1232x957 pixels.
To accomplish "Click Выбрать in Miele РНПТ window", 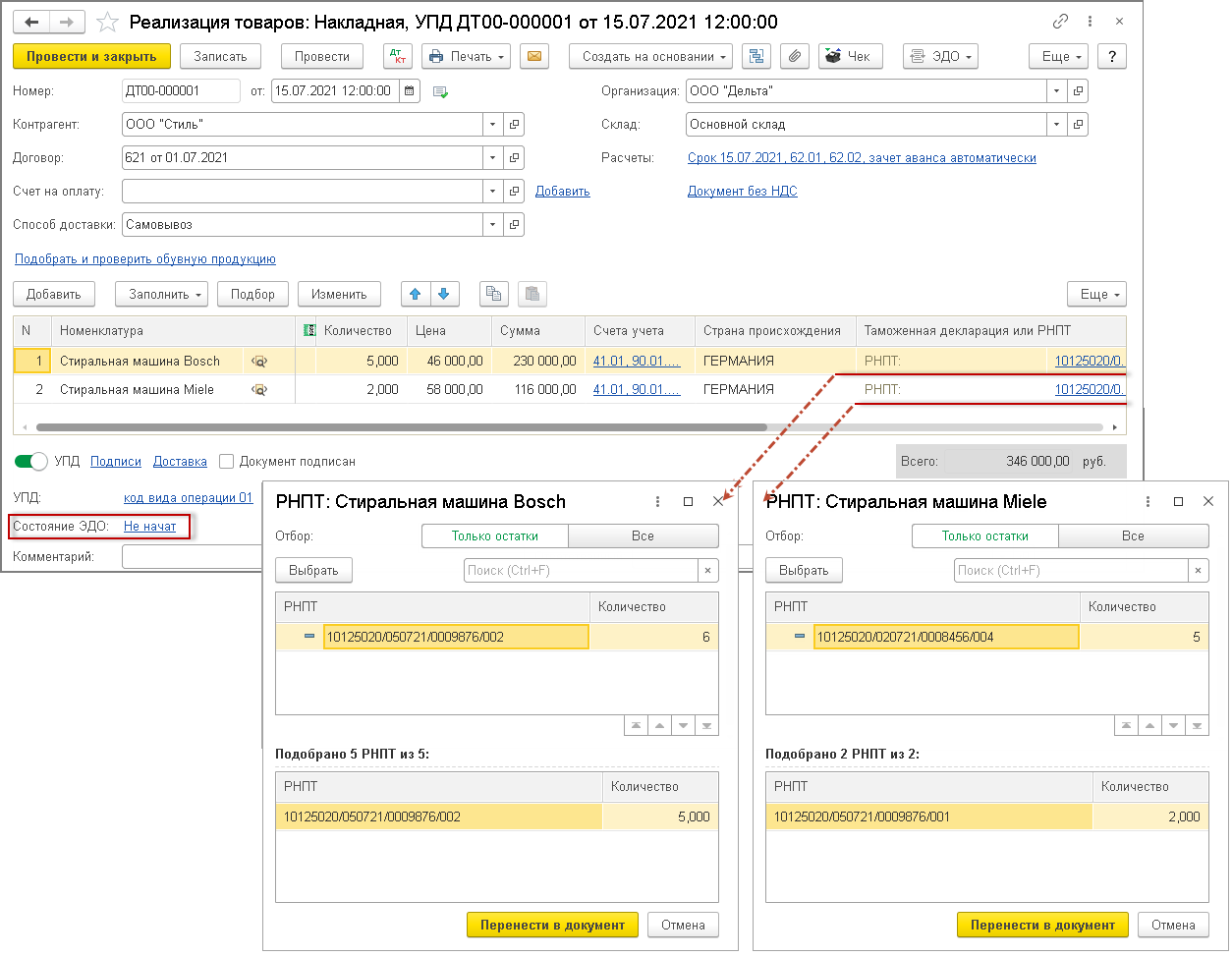I will (804, 571).
